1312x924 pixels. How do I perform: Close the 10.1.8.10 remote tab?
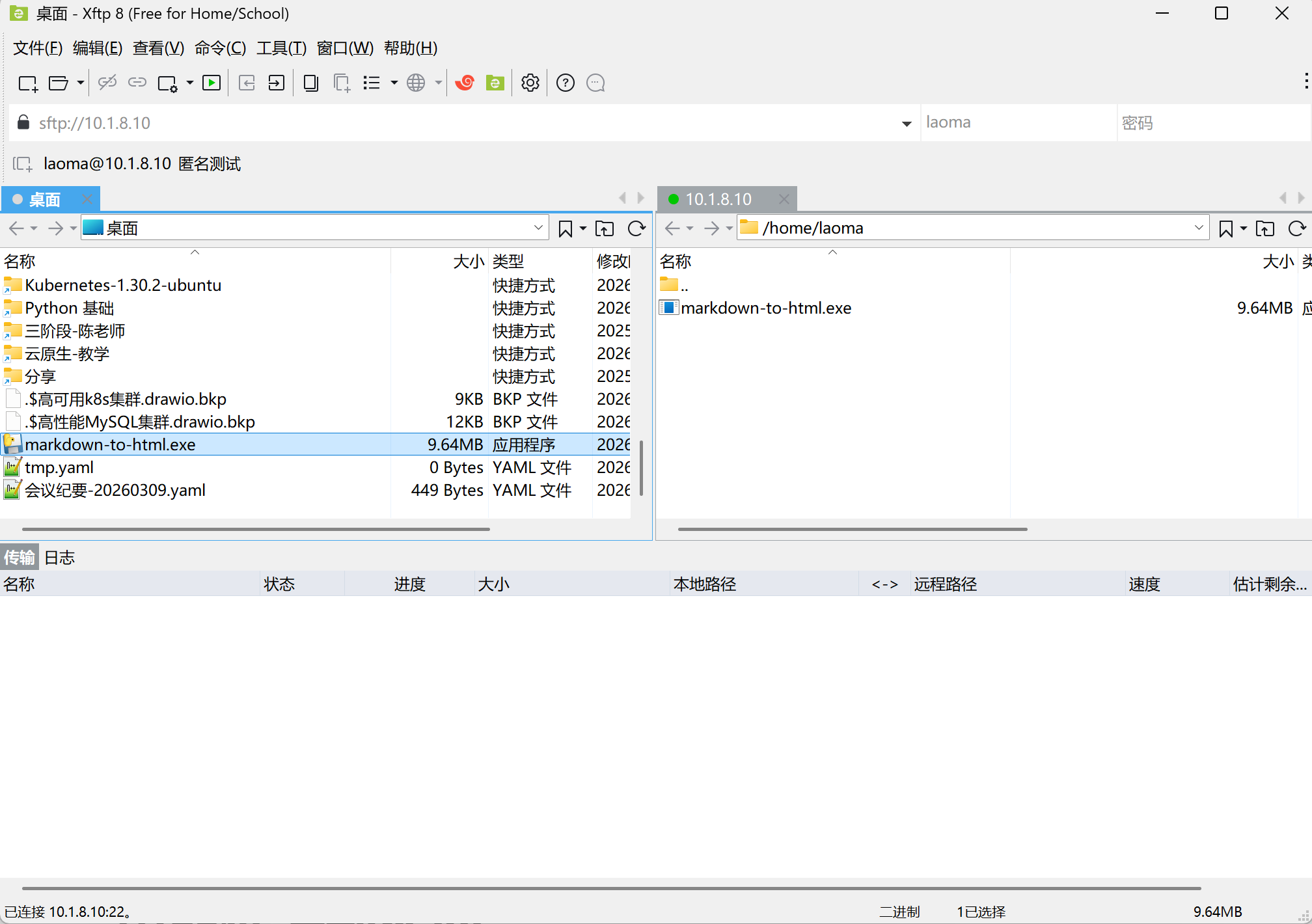784,199
